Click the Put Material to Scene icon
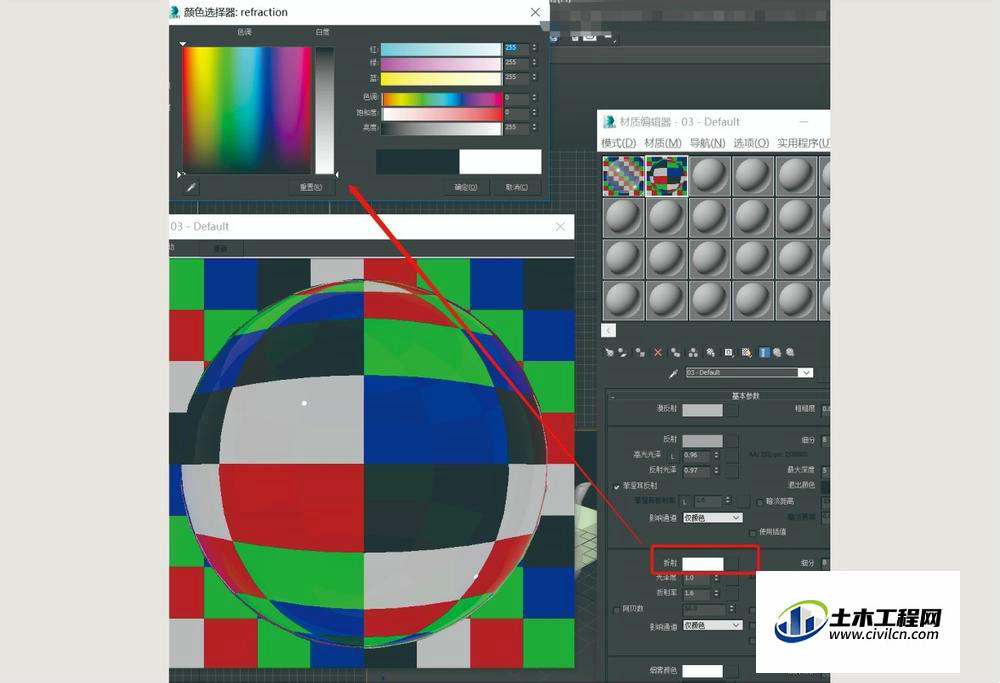This screenshot has height=683, width=1000. tap(622, 352)
